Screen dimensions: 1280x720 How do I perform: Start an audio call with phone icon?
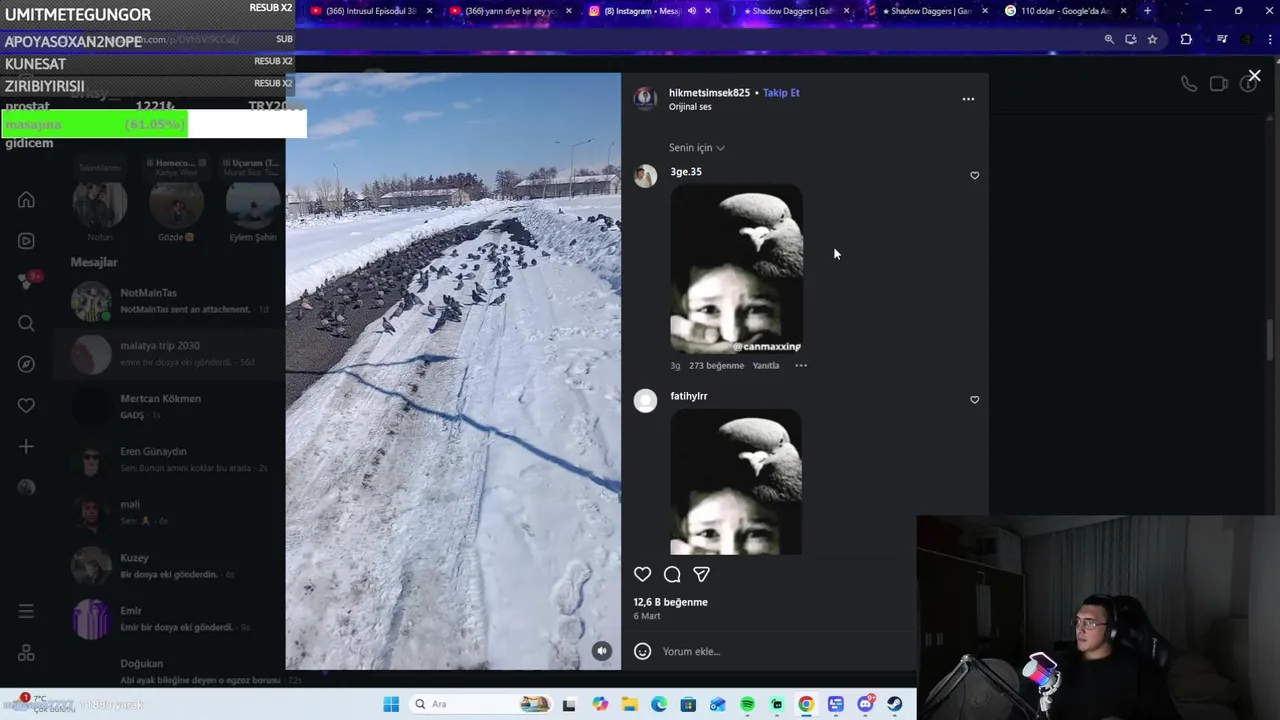[1188, 84]
